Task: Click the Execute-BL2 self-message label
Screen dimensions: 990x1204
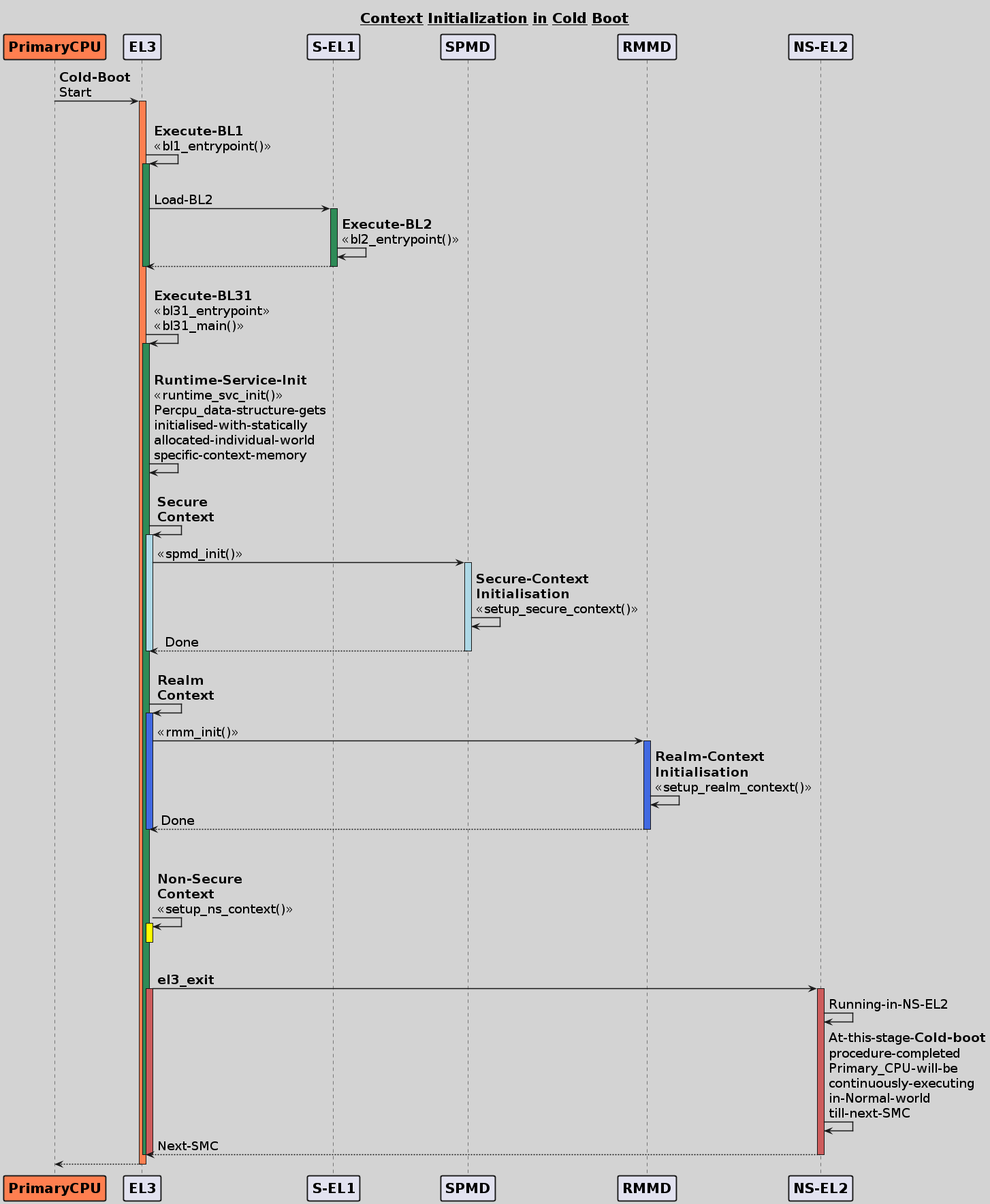Action: 387,225
